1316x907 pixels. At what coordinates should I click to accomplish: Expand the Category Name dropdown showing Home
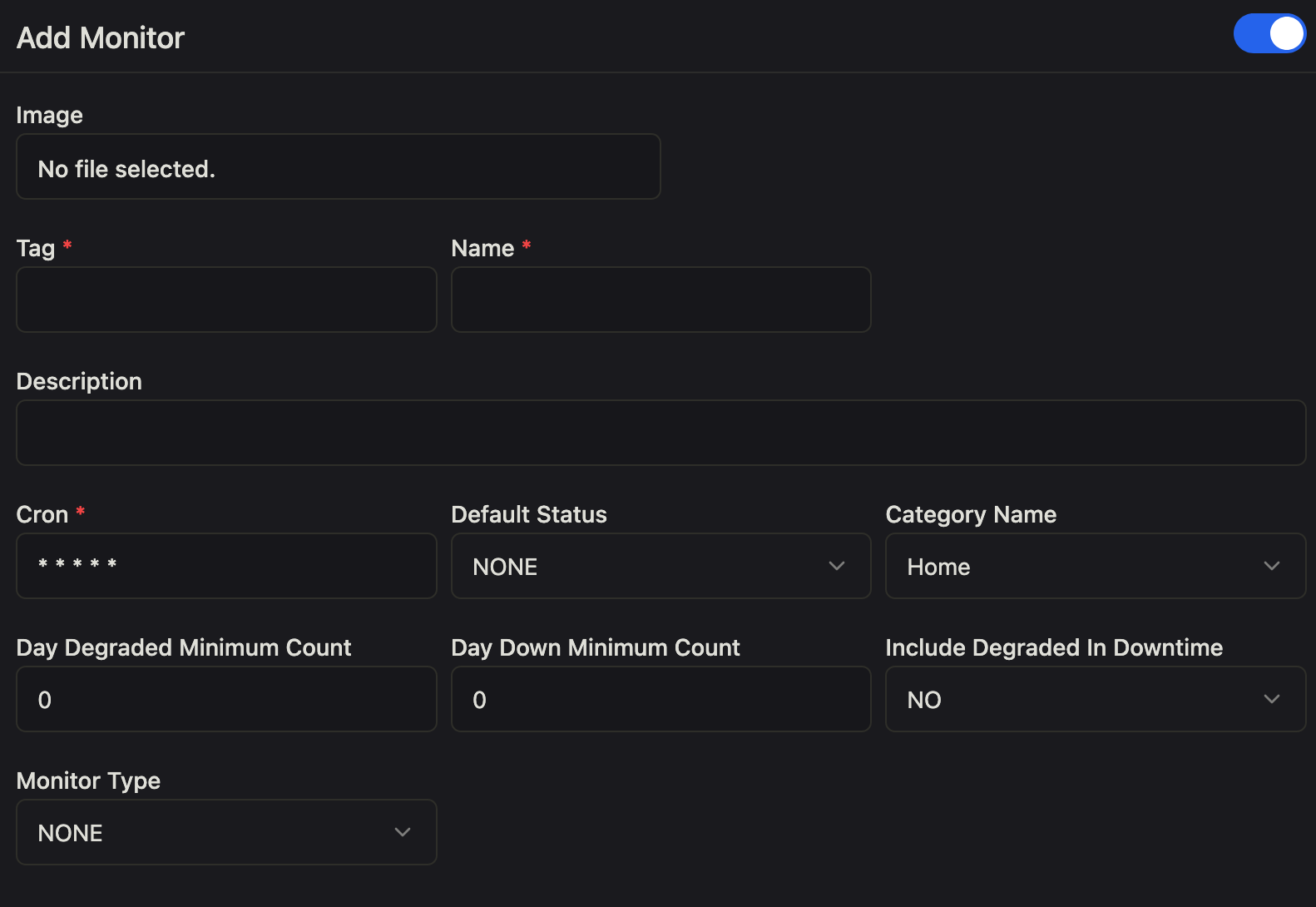1095,566
